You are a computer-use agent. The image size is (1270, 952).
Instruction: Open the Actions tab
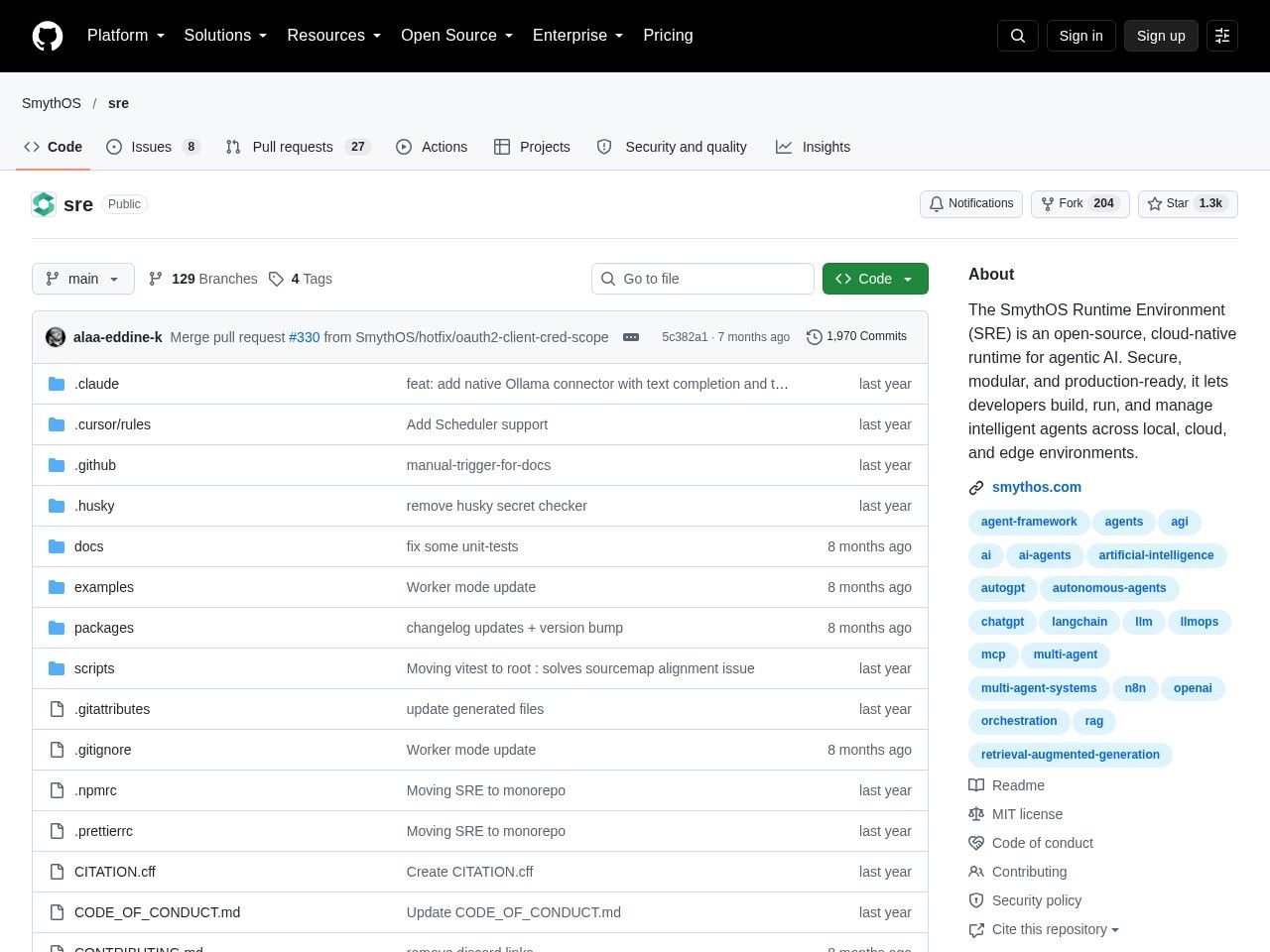click(x=432, y=147)
